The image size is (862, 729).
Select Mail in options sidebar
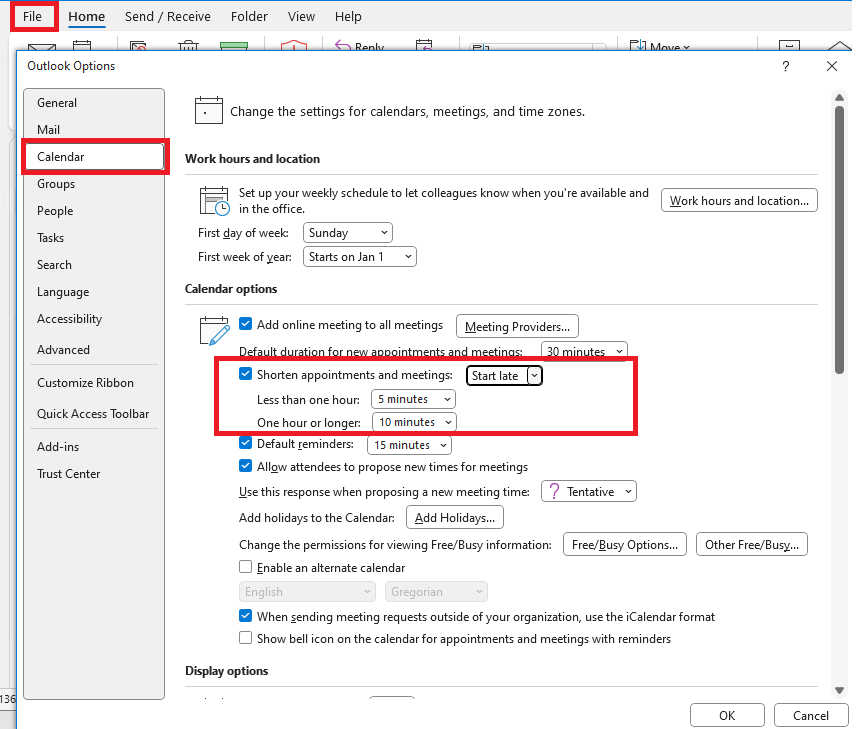click(94, 130)
